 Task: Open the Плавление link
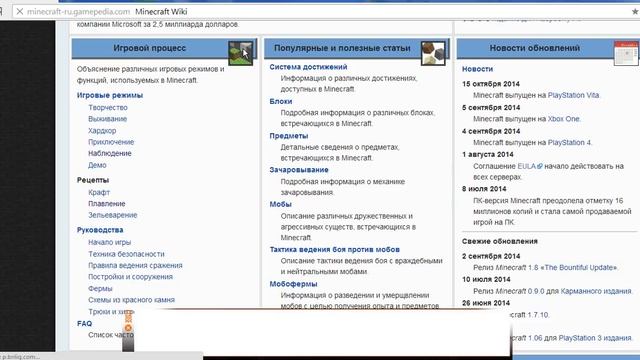click(107, 204)
